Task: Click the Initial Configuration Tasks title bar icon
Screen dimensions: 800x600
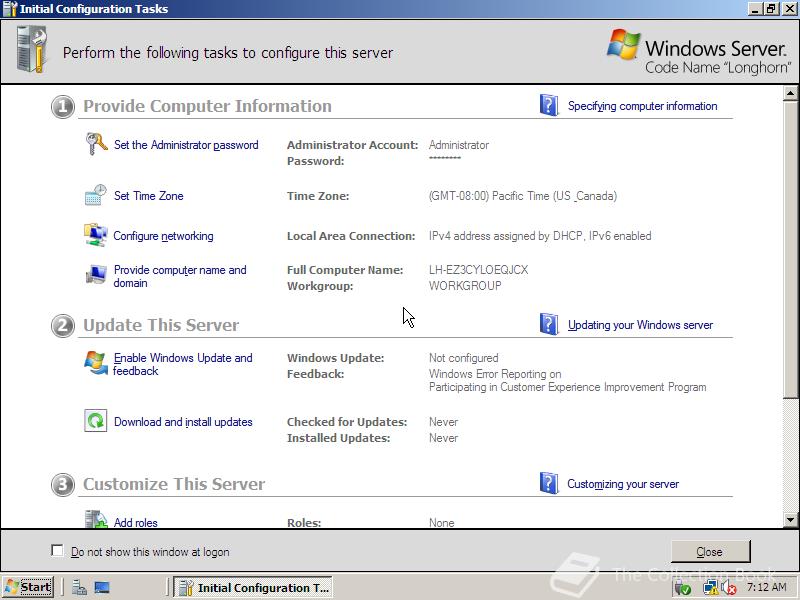Action: tap(10, 9)
